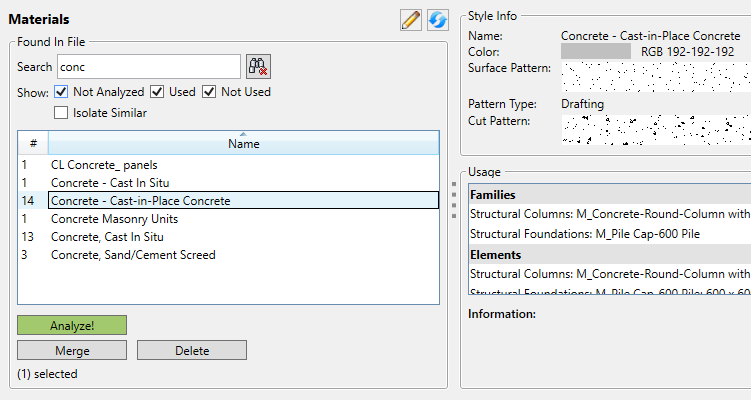Image resolution: width=751 pixels, height=400 pixels.
Task: Uncheck the Used checkbox
Action: coord(157,91)
